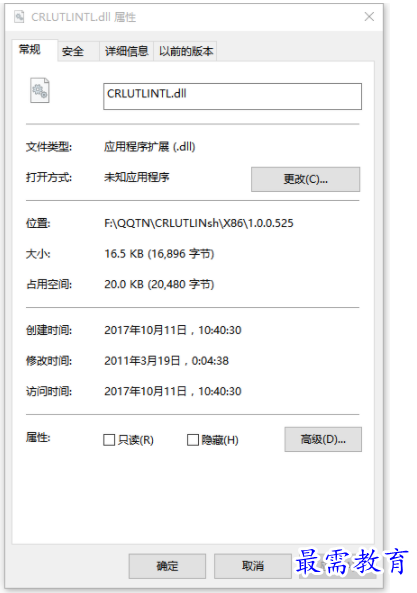
Task: Select the file type value 应用程序扩展 (.dll)
Action: click(x=150, y=146)
